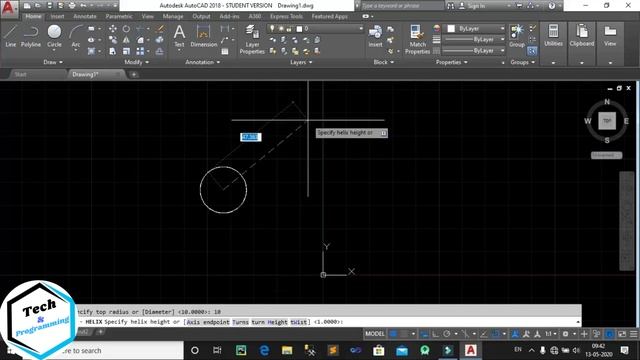Toggle clean screen icon in status bar
This screenshot has width=640, height=360.
(x=622, y=334)
